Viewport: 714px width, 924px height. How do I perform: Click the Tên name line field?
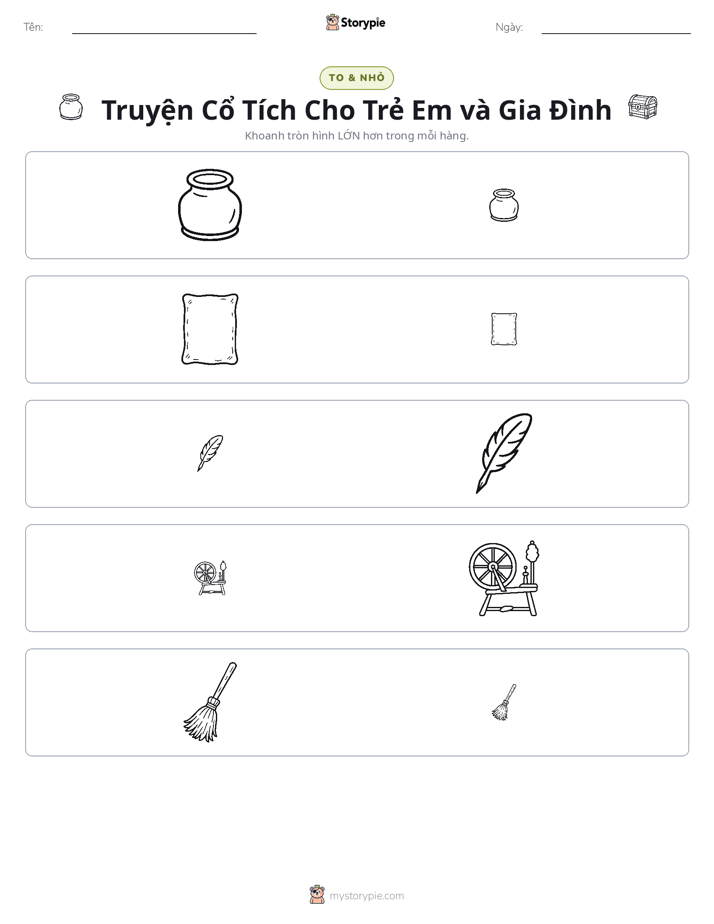point(164,27)
